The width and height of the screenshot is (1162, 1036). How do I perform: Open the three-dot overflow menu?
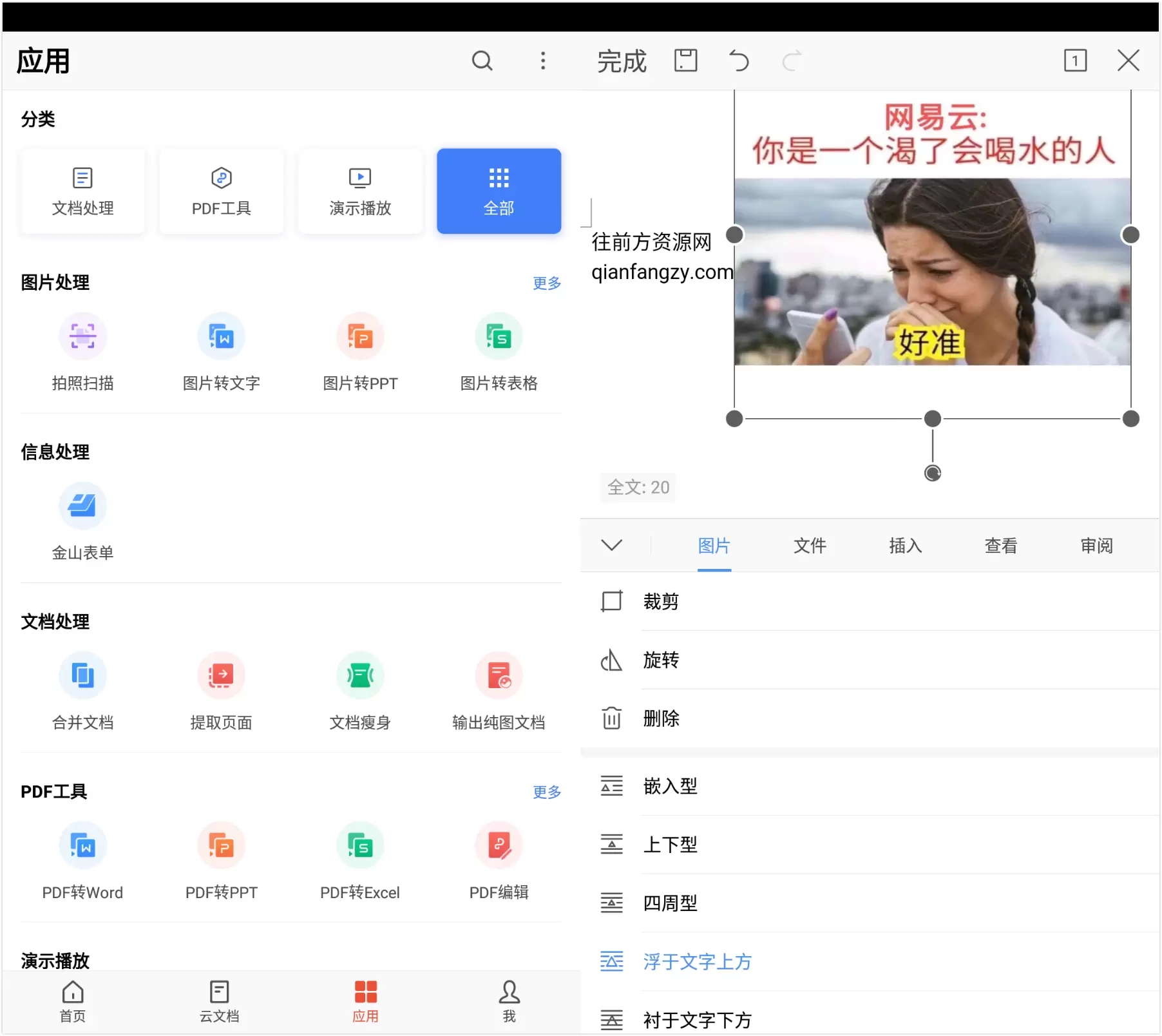point(543,61)
